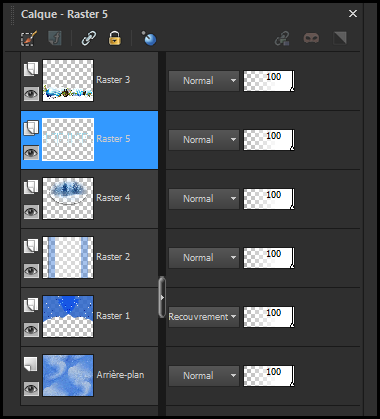The width and height of the screenshot is (380, 419).
Task: Open blend mode dropdown for Arrière-plan
Action: click(x=204, y=376)
